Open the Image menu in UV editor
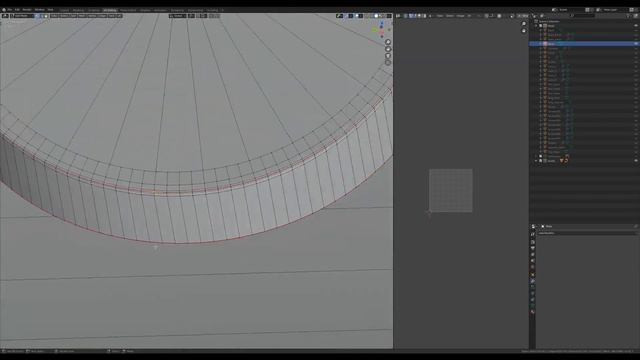 (460, 16)
